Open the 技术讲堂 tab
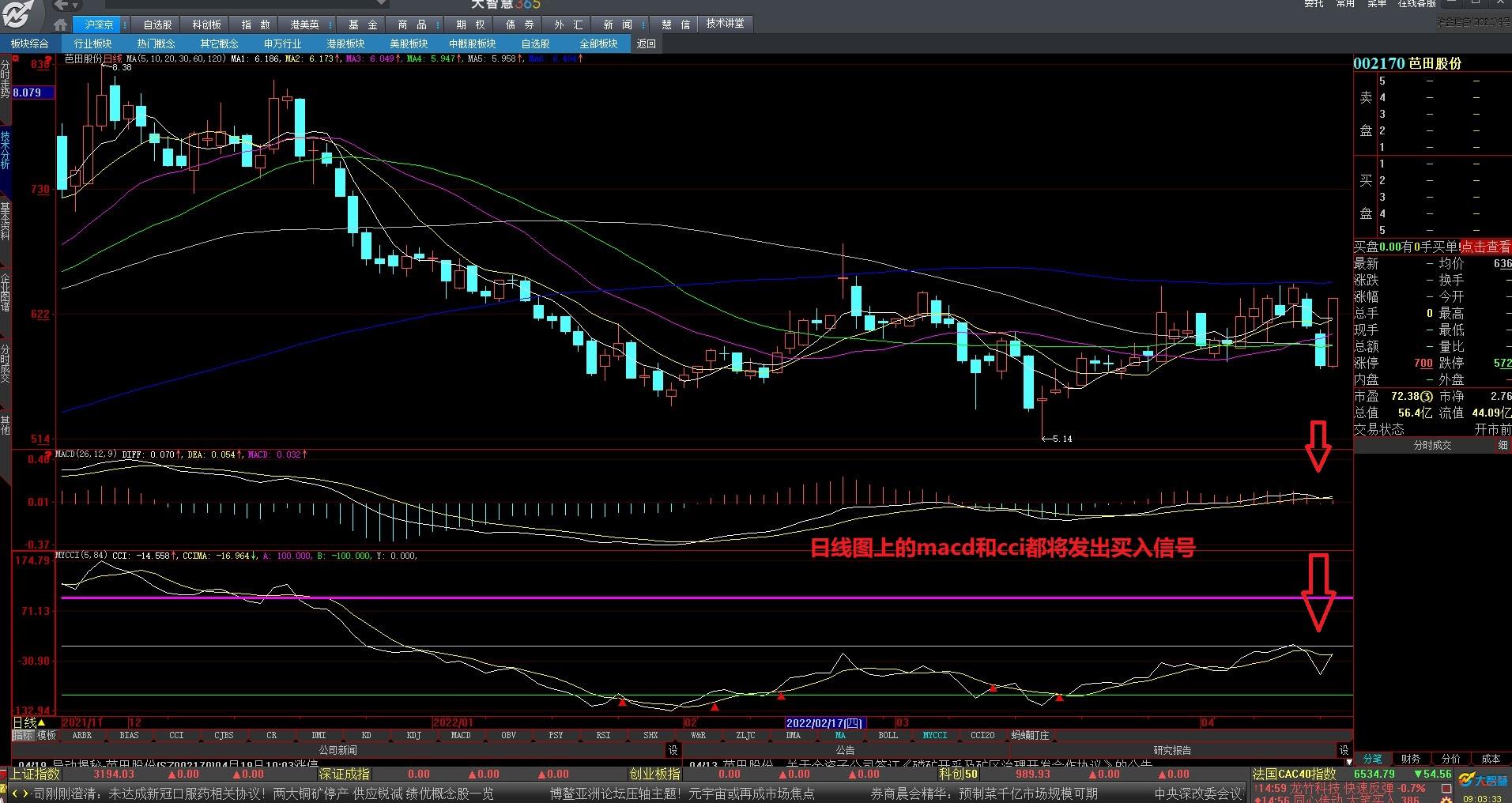 (725, 24)
